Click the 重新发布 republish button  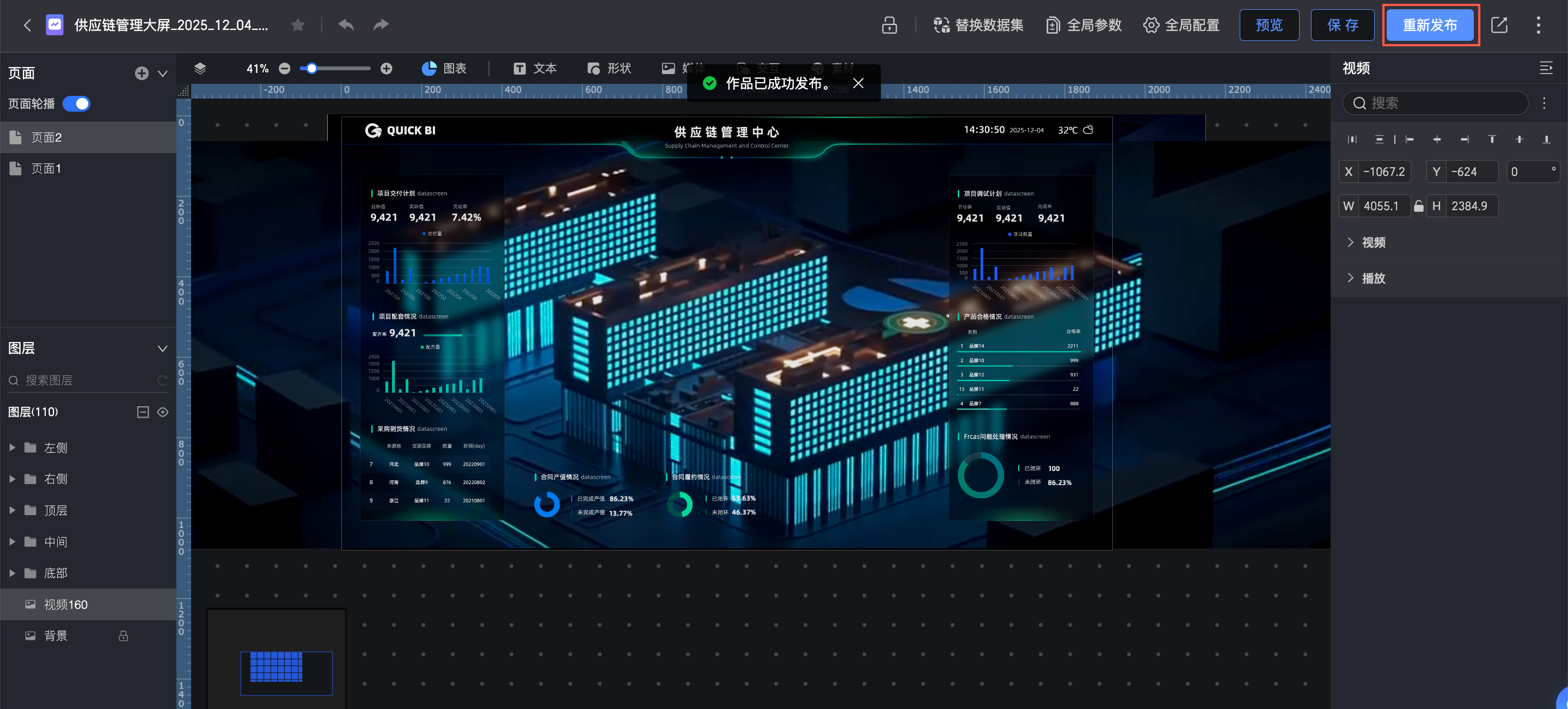pyautogui.click(x=1429, y=25)
